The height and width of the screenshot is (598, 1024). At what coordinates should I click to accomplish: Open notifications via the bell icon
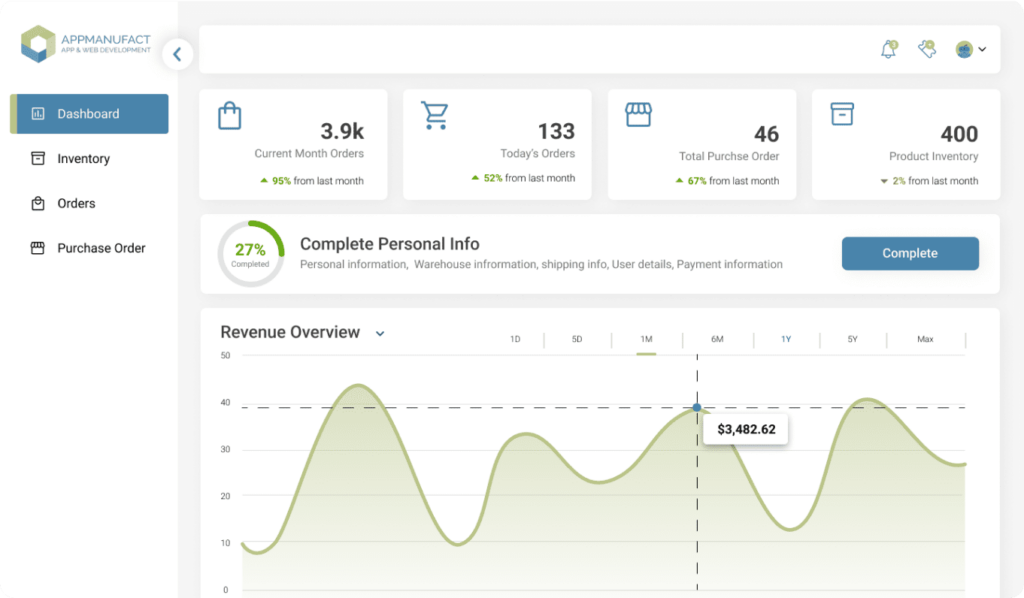(889, 49)
